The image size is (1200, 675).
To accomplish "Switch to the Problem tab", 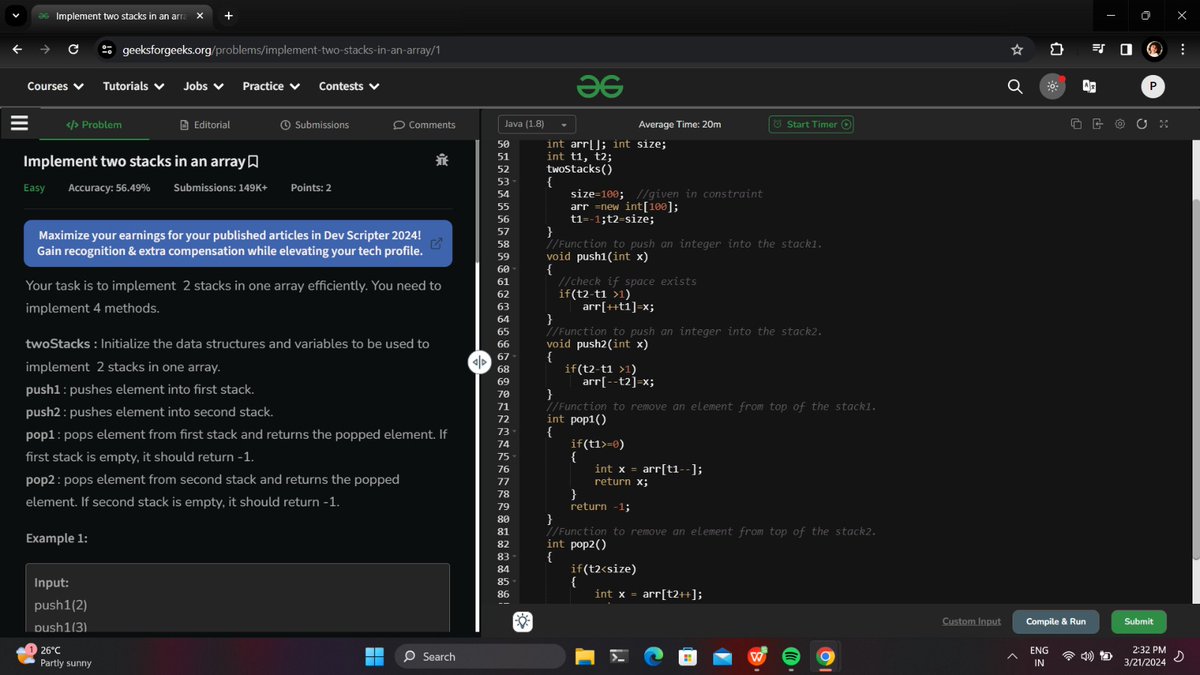I will [94, 124].
